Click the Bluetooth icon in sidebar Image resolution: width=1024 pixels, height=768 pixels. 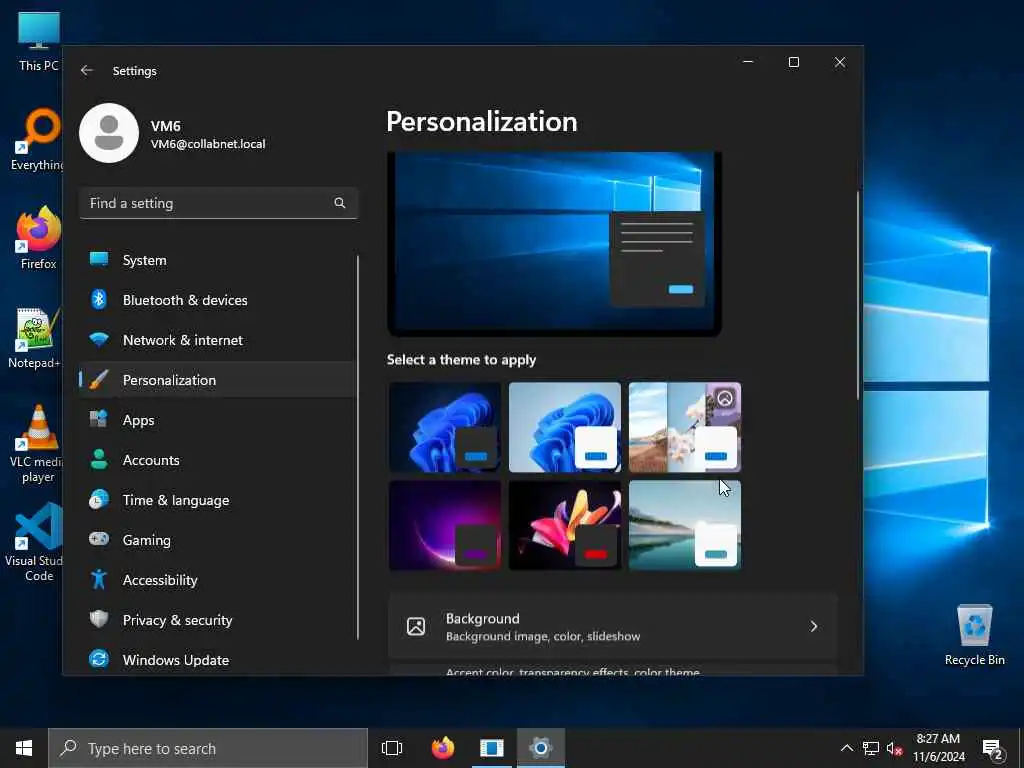coord(99,299)
